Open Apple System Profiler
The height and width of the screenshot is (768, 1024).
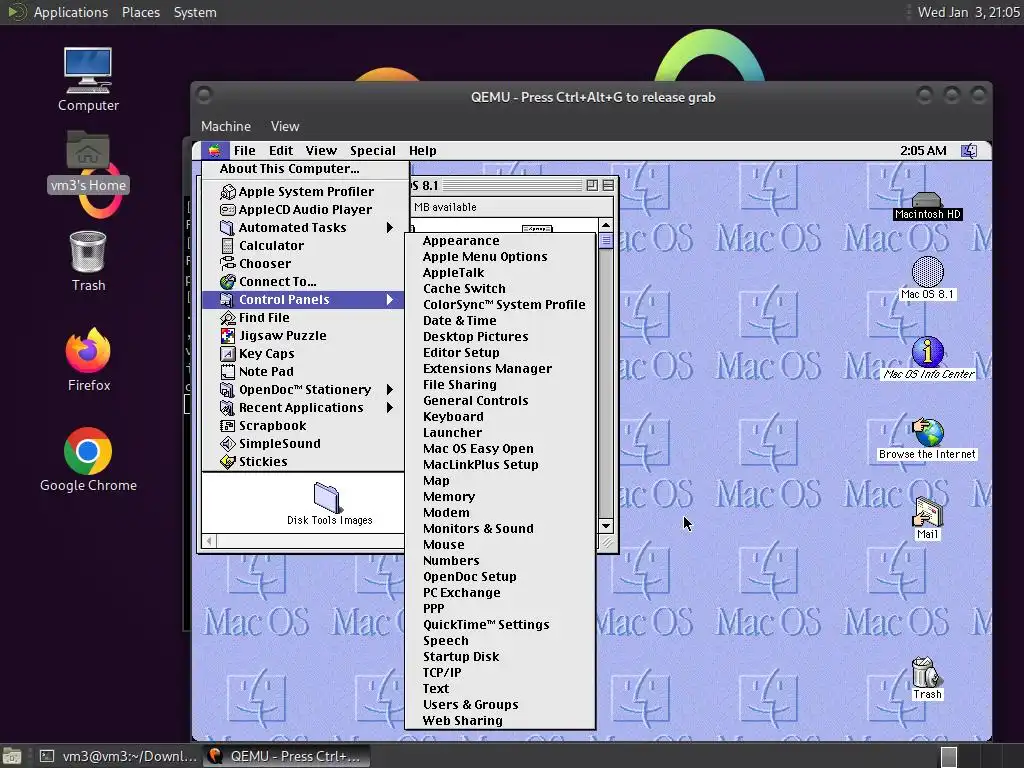pyautogui.click(x=302, y=191)
